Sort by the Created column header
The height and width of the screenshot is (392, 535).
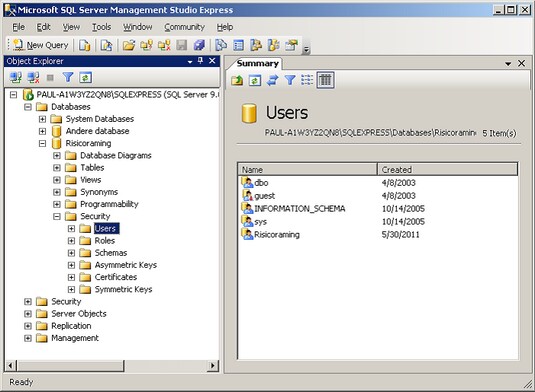(447, 170)
